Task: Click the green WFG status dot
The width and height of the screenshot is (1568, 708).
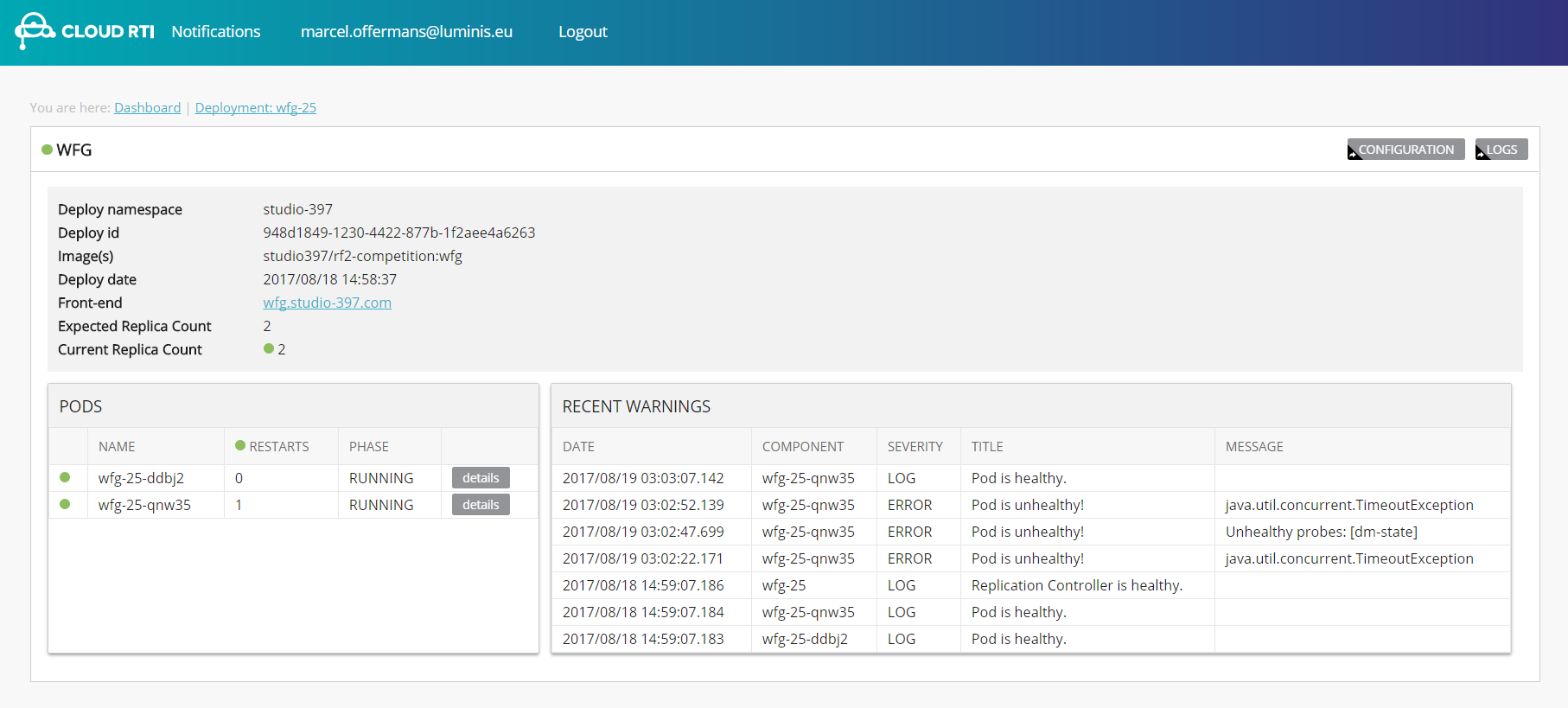Action: [x=47, y=150]
